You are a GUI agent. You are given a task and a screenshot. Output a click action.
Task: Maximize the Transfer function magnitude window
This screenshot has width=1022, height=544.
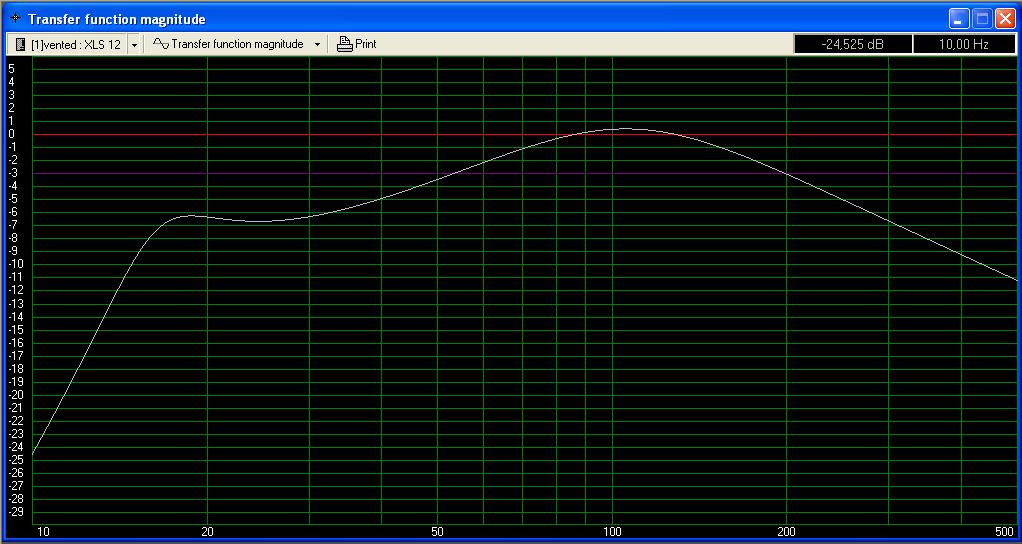tap(982, 19)
